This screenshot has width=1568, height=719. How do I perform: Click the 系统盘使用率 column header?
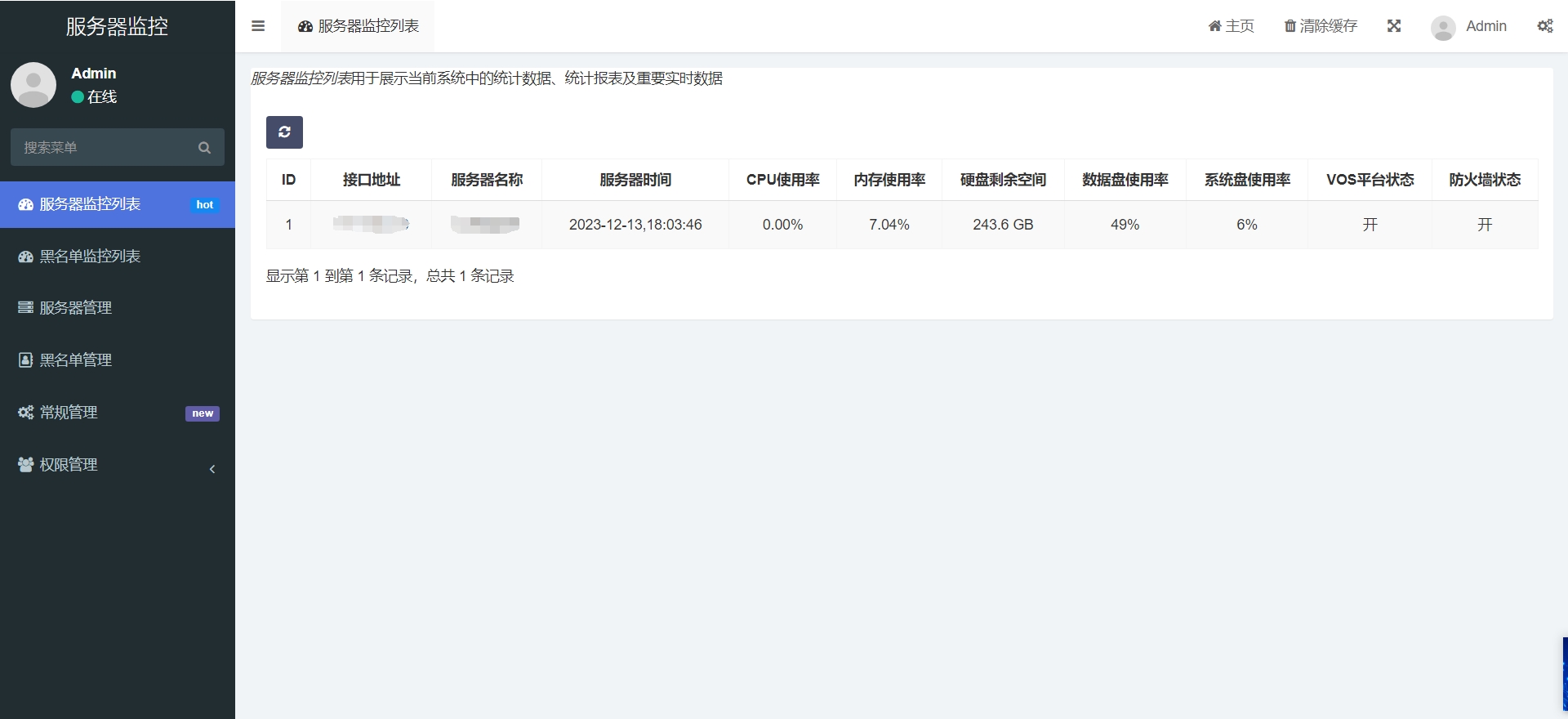coord(1247,180)
